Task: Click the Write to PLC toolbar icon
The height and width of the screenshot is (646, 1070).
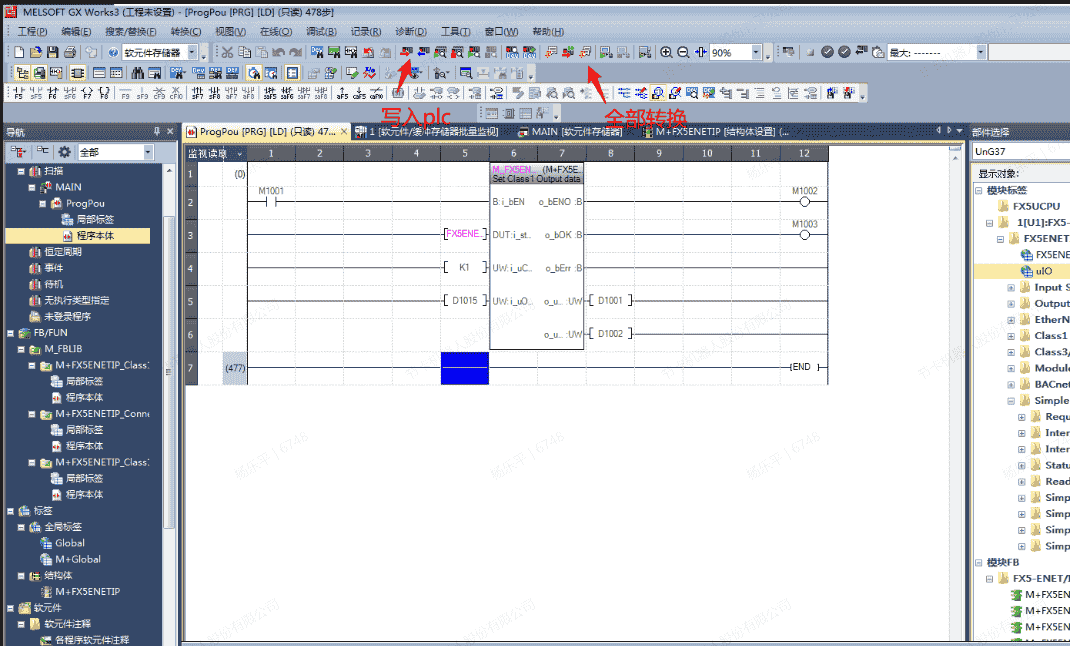Action: point(407,52)
